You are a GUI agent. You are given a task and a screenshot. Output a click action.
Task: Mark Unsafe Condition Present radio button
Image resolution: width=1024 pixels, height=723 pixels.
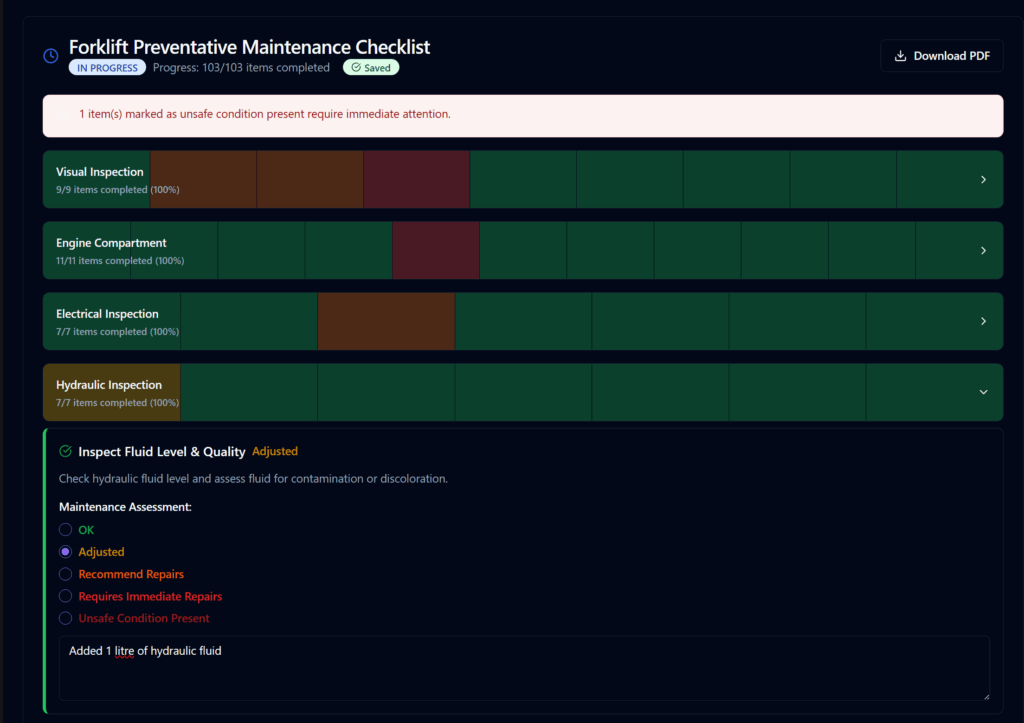click(x=66, y=618)
